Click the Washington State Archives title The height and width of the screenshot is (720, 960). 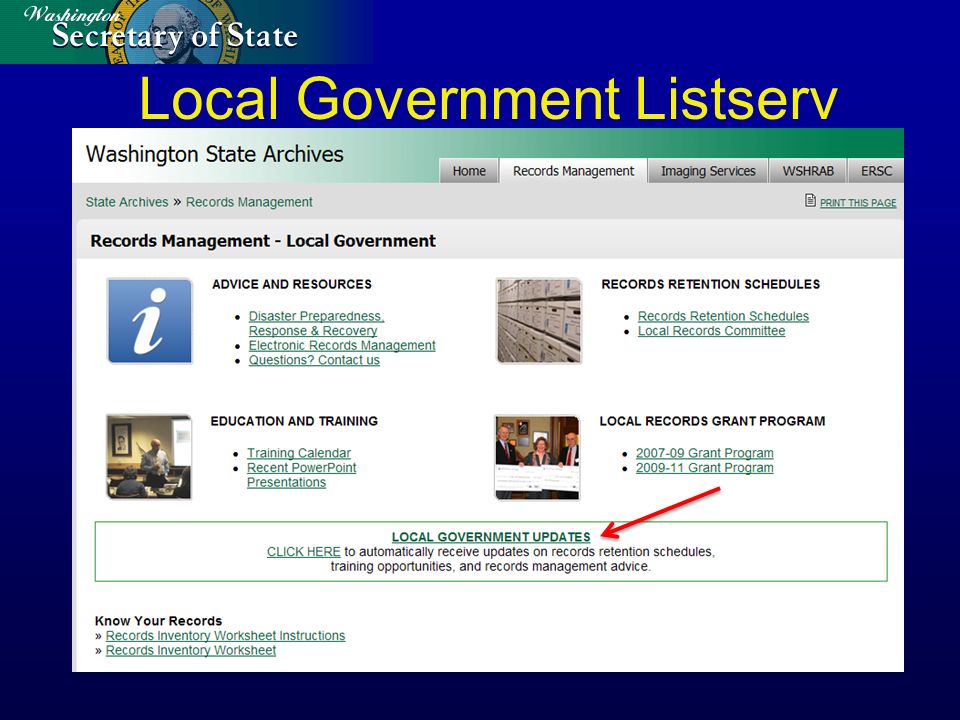tap(215, 154)
